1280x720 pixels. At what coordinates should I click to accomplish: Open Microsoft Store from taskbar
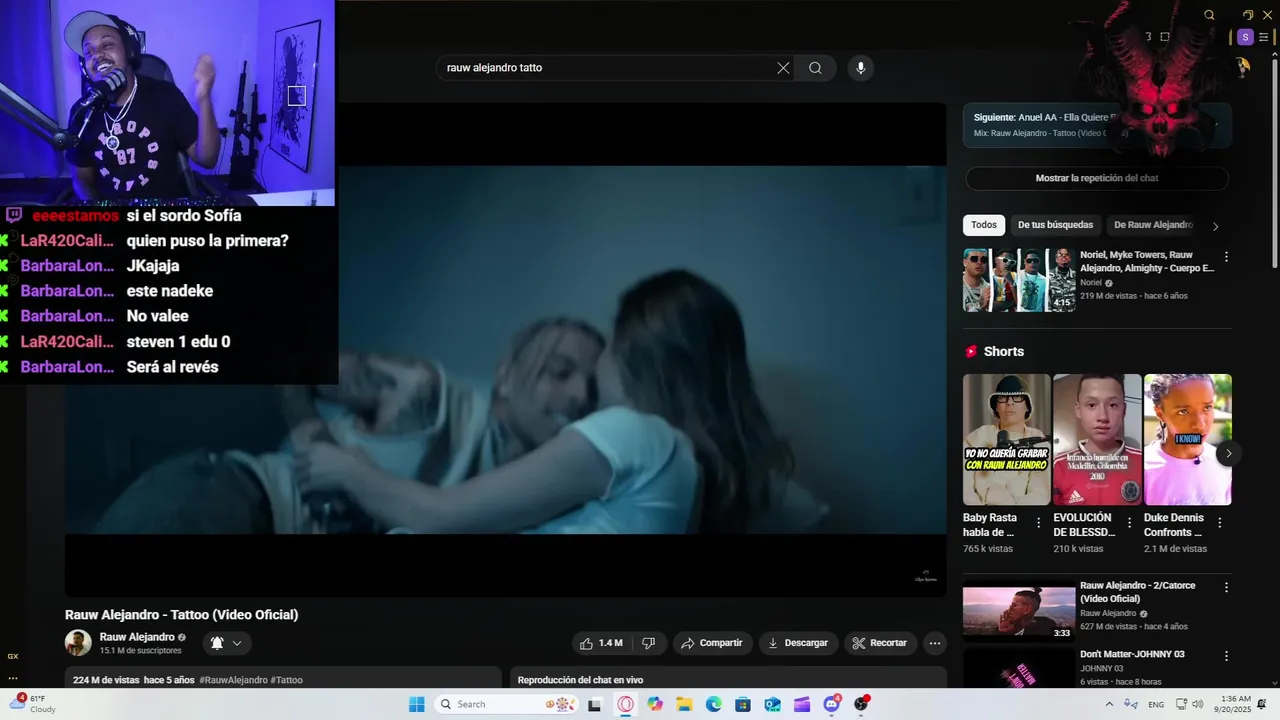click(743, 704)
